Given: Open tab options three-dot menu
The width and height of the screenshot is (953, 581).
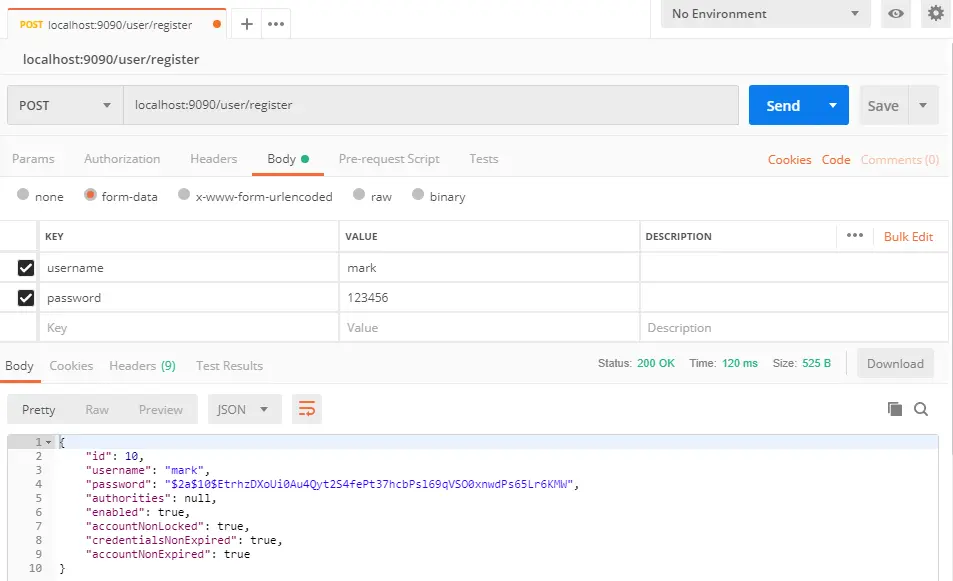Looking at the screenshot, I should pos(276,24).
